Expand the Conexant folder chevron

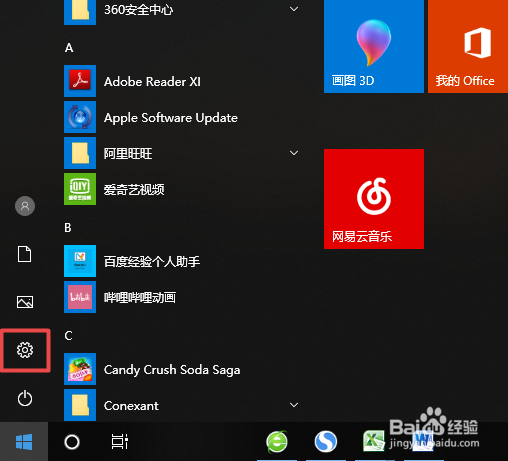[x=294, y=405]
